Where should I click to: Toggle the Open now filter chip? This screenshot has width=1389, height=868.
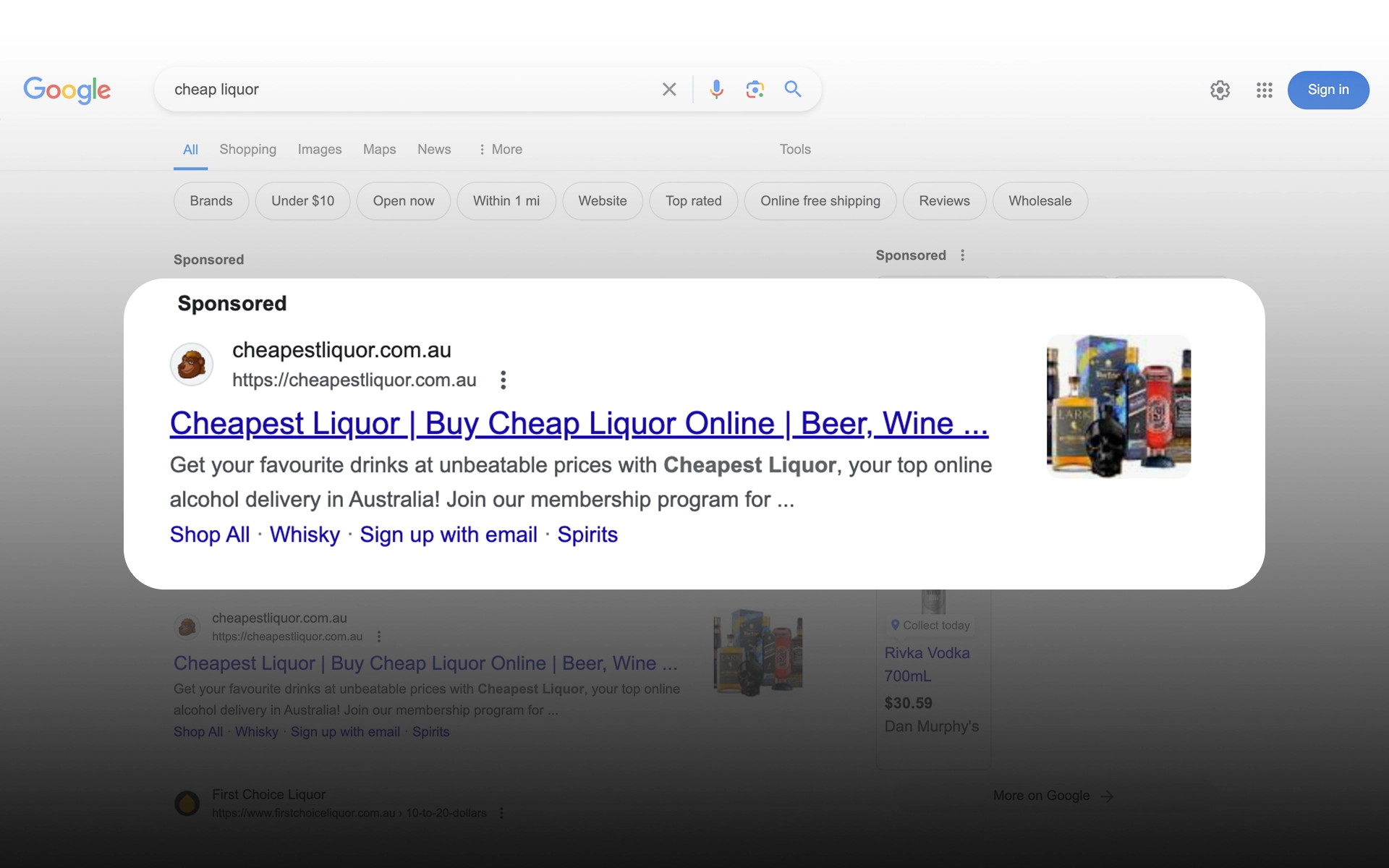pos(404,201)
